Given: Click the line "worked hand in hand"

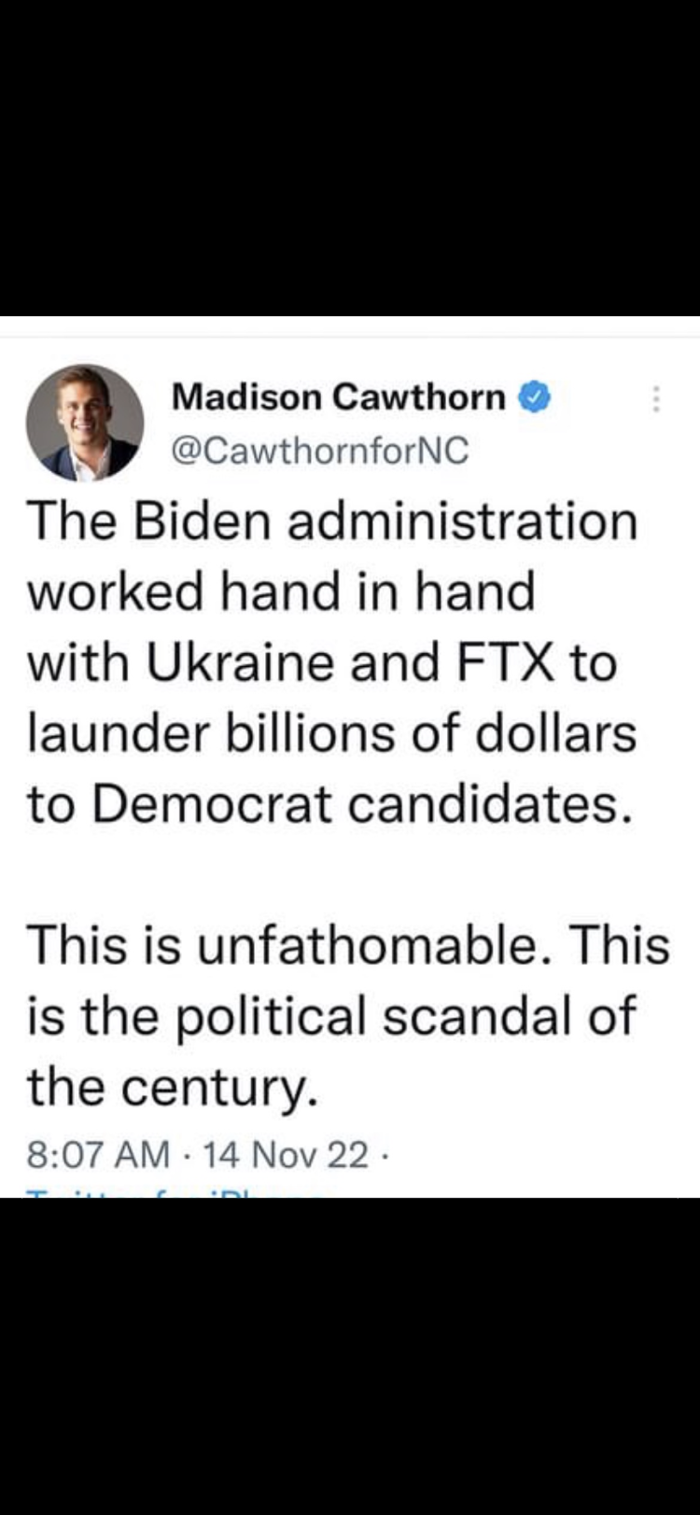Looking at the screenshot, I should pos(280,593).
